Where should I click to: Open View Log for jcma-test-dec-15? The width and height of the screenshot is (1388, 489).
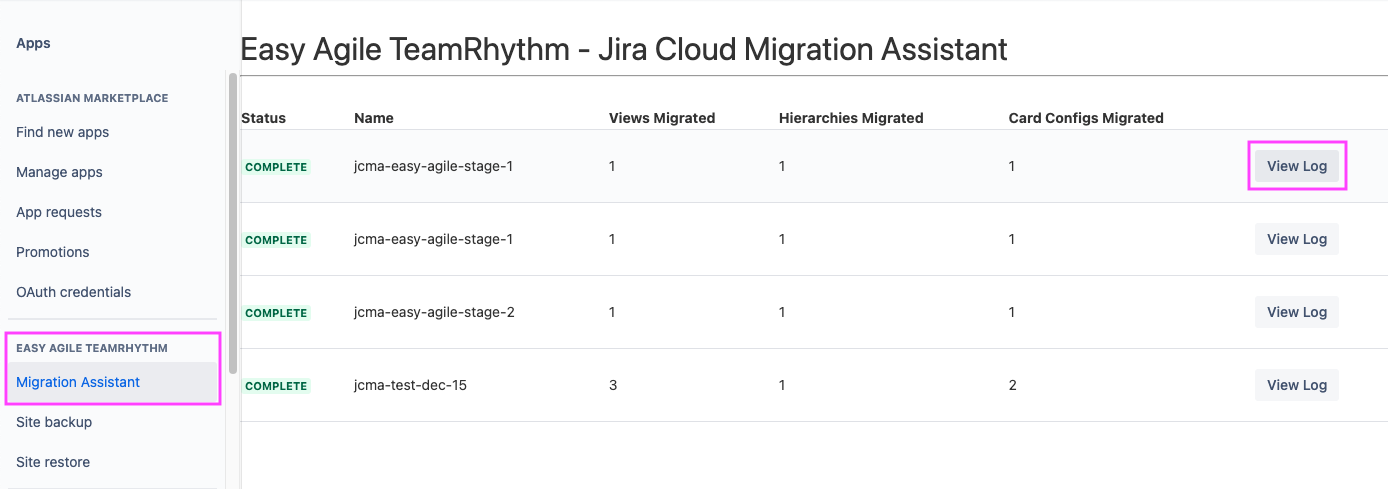tap(1296, 385)
